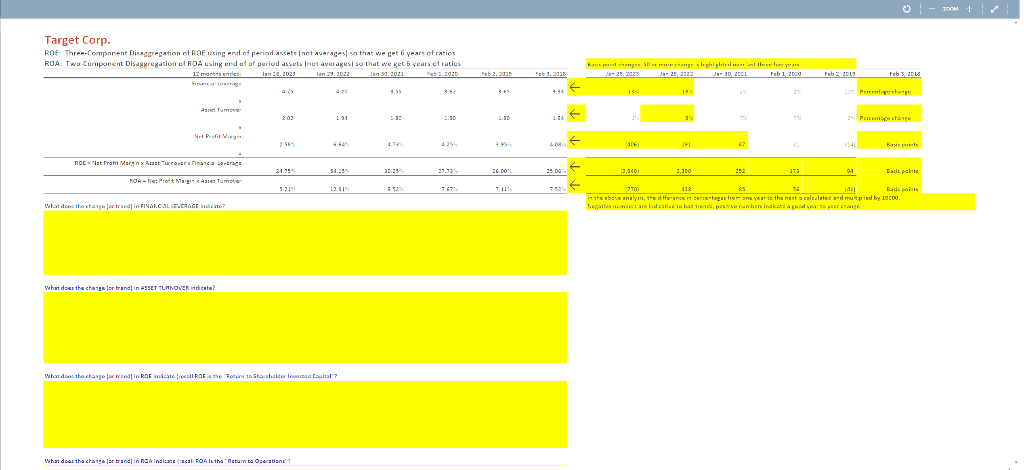
Task: Click the Net Profit Margin row label
Action: pos(220,136)
